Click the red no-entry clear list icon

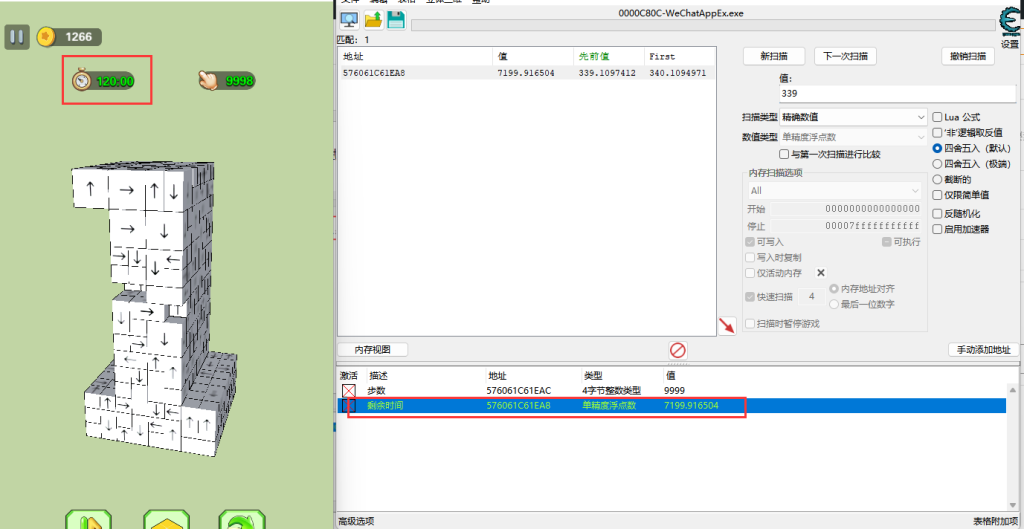point(678,350)
